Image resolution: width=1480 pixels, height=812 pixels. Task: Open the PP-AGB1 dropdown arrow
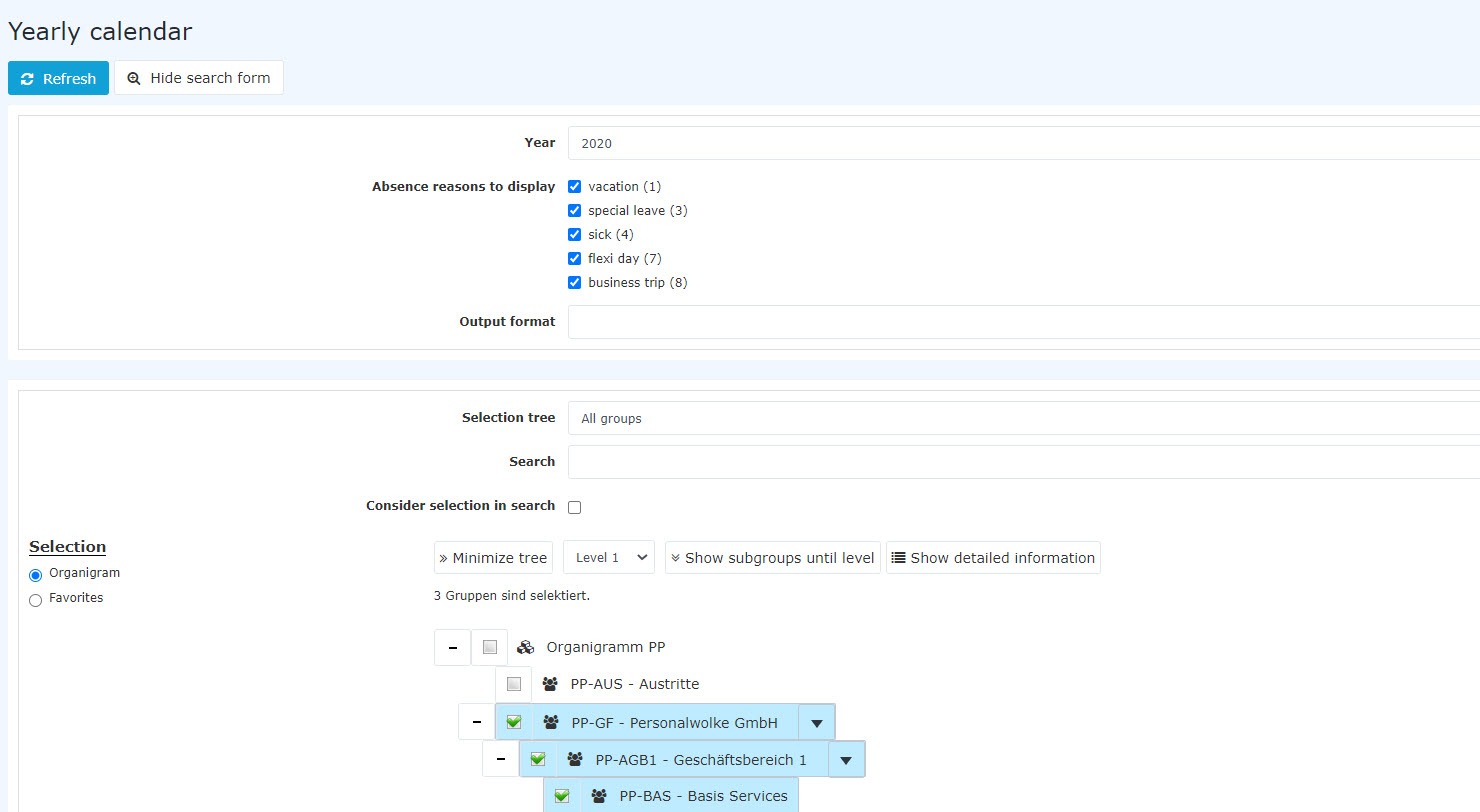point(846,759)
